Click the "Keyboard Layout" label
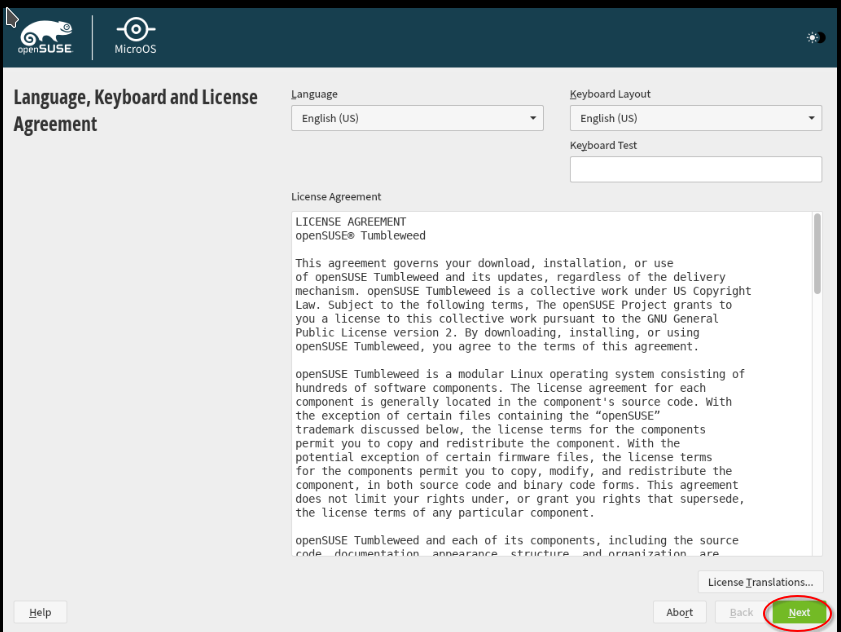This screenshot has height=632, width=841. click(610, 94)
